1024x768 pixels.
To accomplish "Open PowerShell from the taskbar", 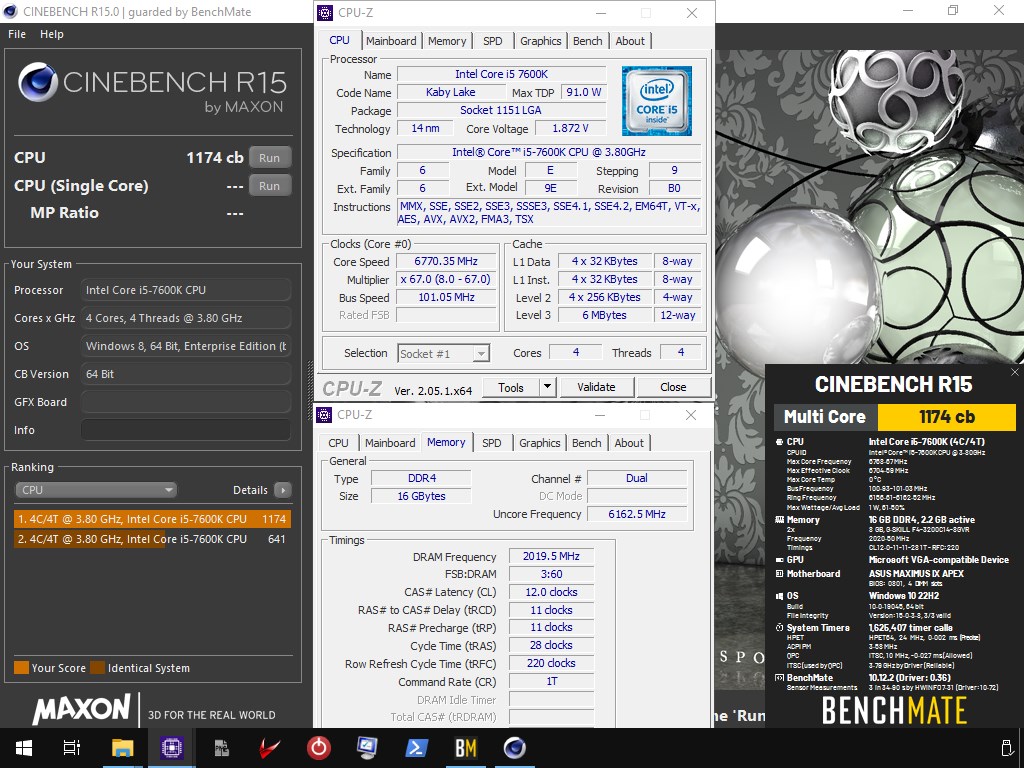I will coord(417,748).
